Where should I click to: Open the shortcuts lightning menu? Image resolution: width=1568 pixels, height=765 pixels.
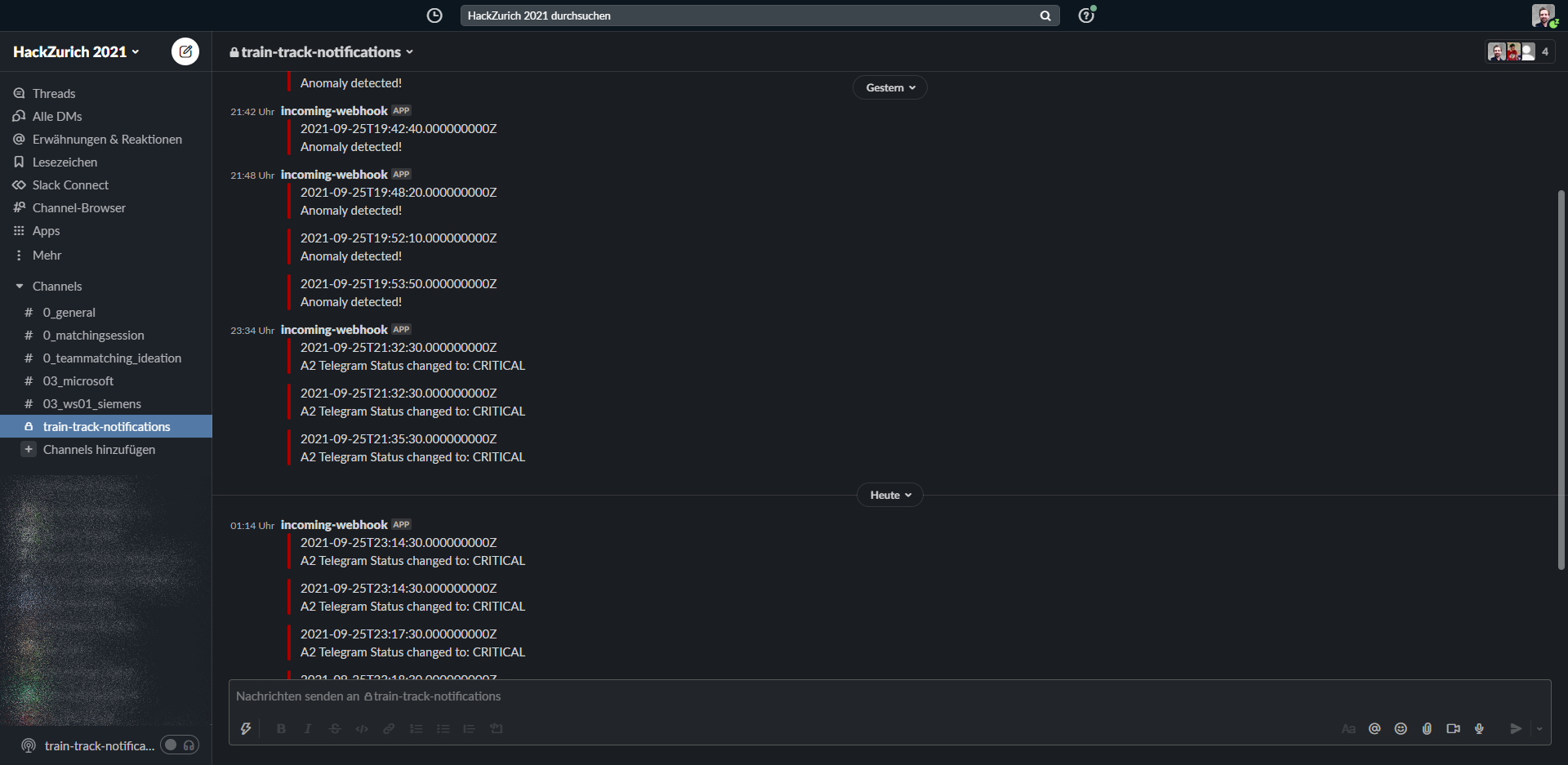(246, 728)
